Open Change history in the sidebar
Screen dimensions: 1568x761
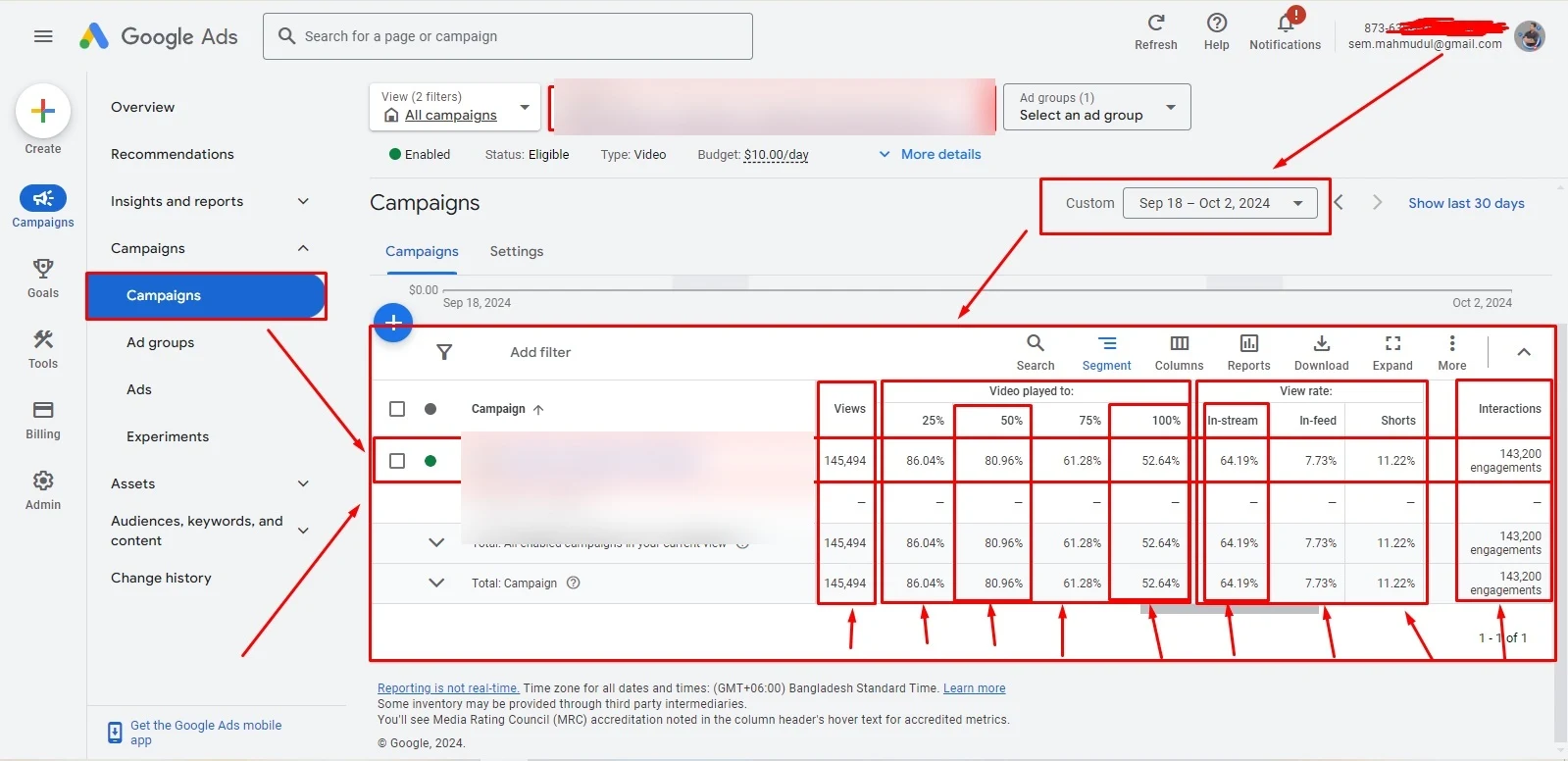coord(161,578)
